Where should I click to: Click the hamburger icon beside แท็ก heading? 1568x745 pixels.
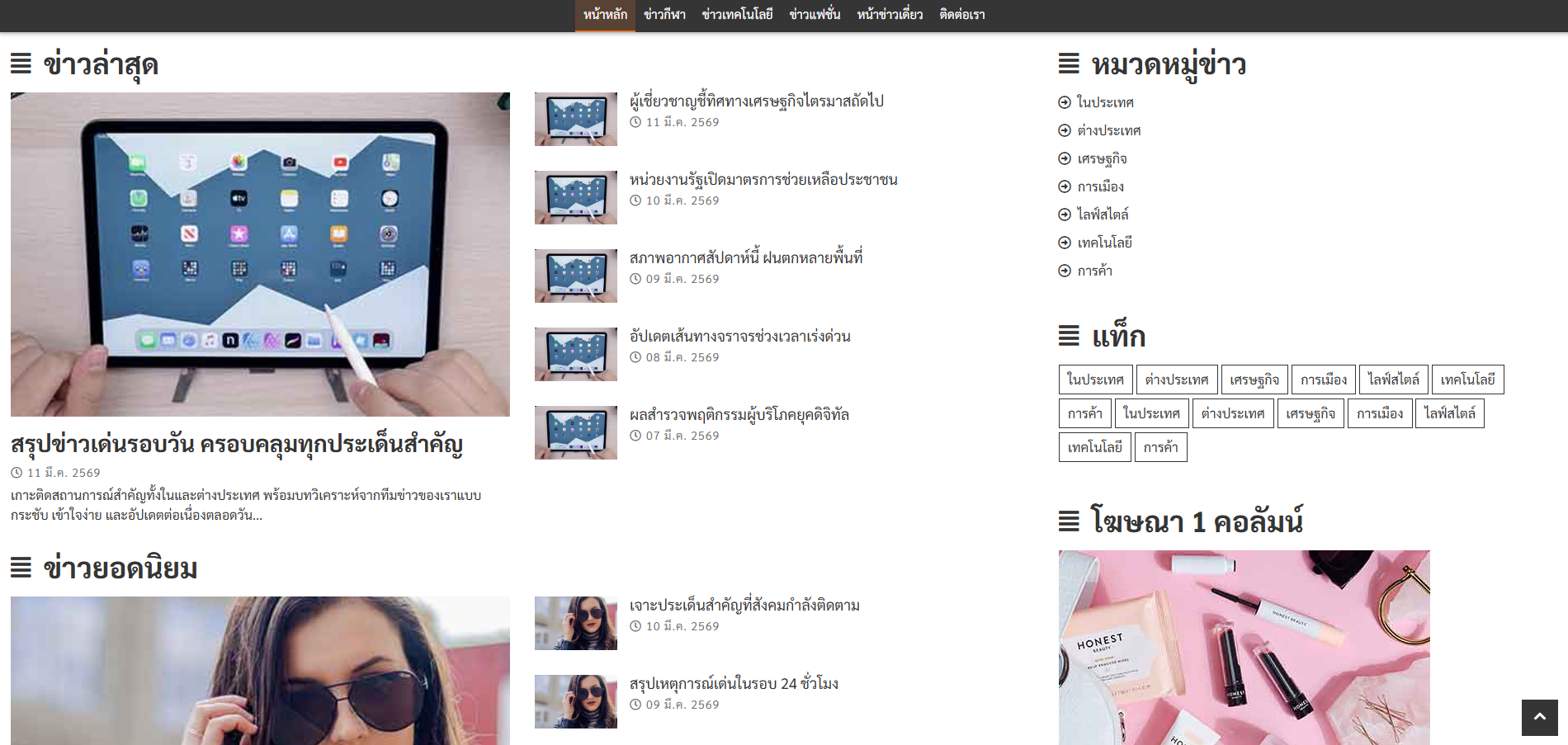click(1067, 336)
